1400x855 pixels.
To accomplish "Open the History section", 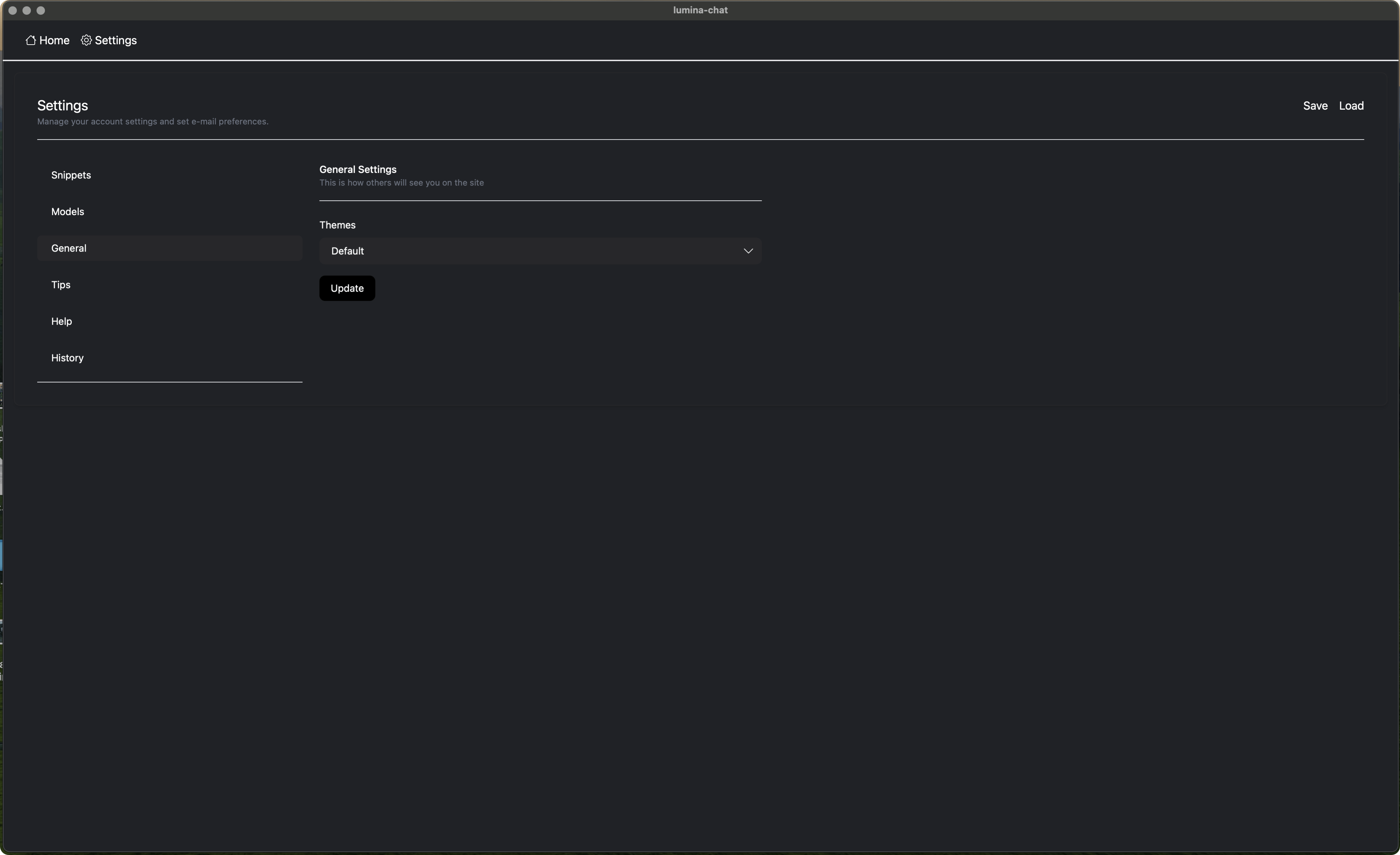I will [169, 358].
